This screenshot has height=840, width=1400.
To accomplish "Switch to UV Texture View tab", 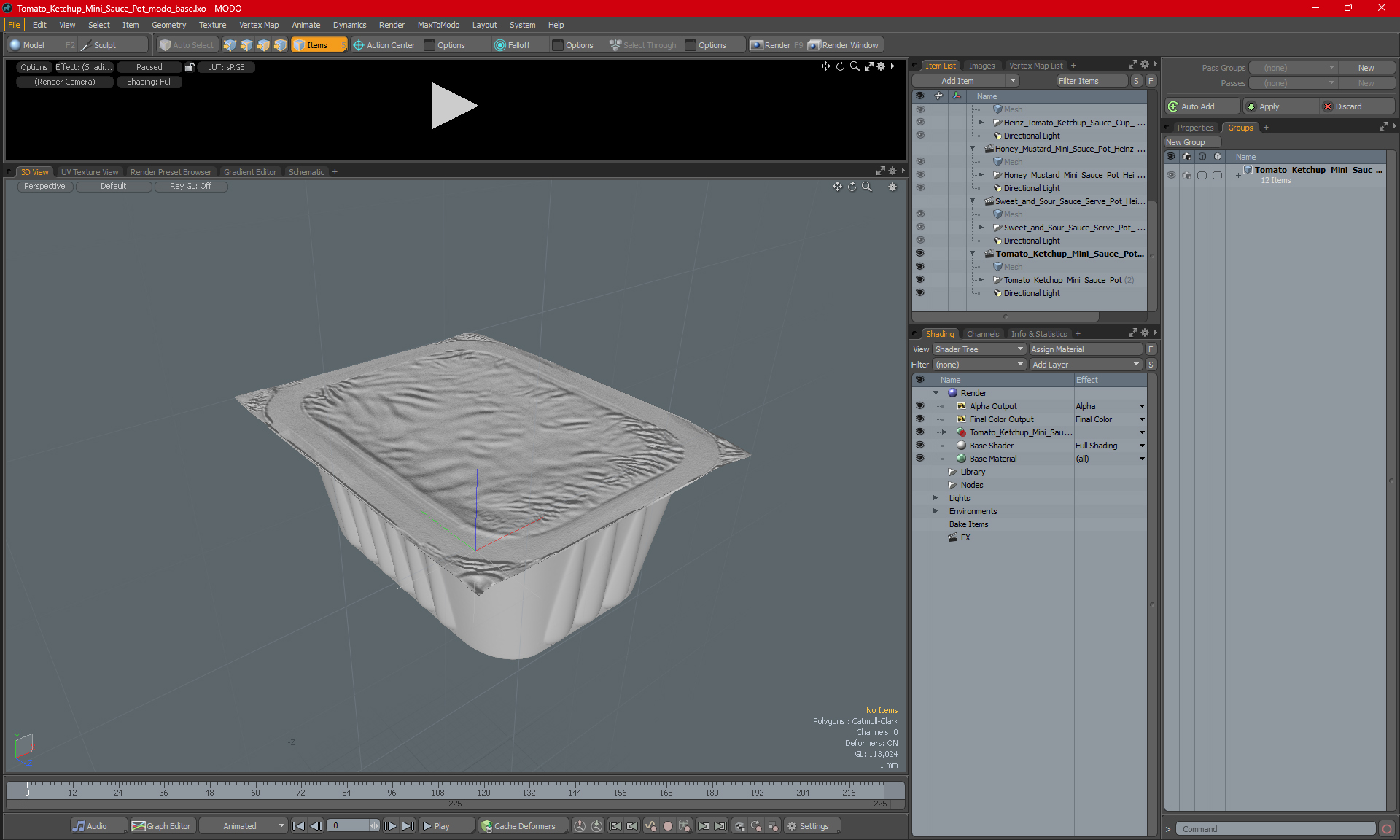I will [88, 171].
